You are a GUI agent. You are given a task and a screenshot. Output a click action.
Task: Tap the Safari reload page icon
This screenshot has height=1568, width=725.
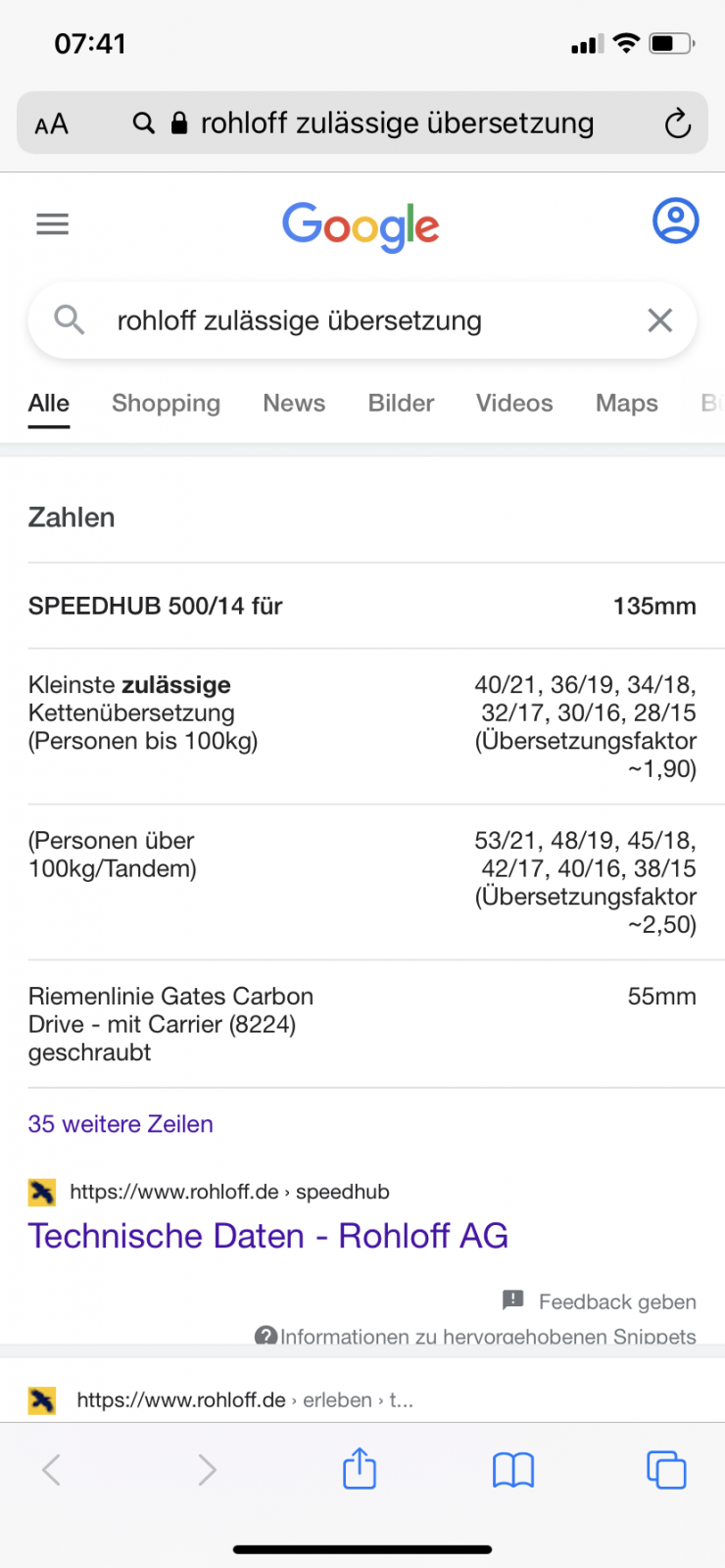pos(677,123)
